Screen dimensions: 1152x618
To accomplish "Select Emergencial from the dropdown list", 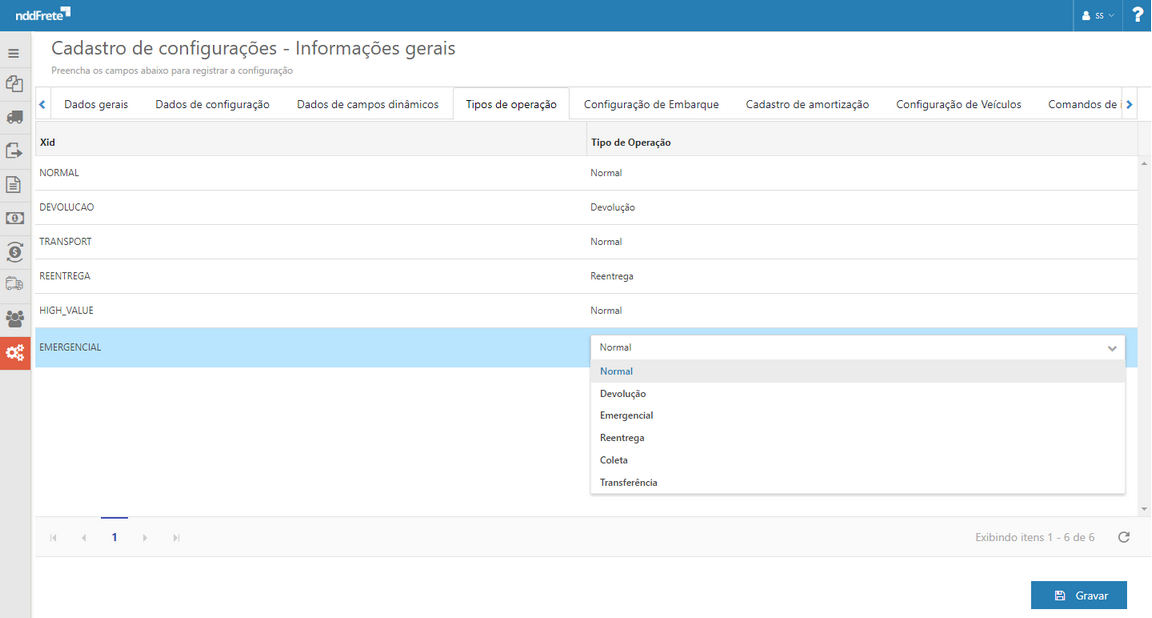I will point(627,415).
